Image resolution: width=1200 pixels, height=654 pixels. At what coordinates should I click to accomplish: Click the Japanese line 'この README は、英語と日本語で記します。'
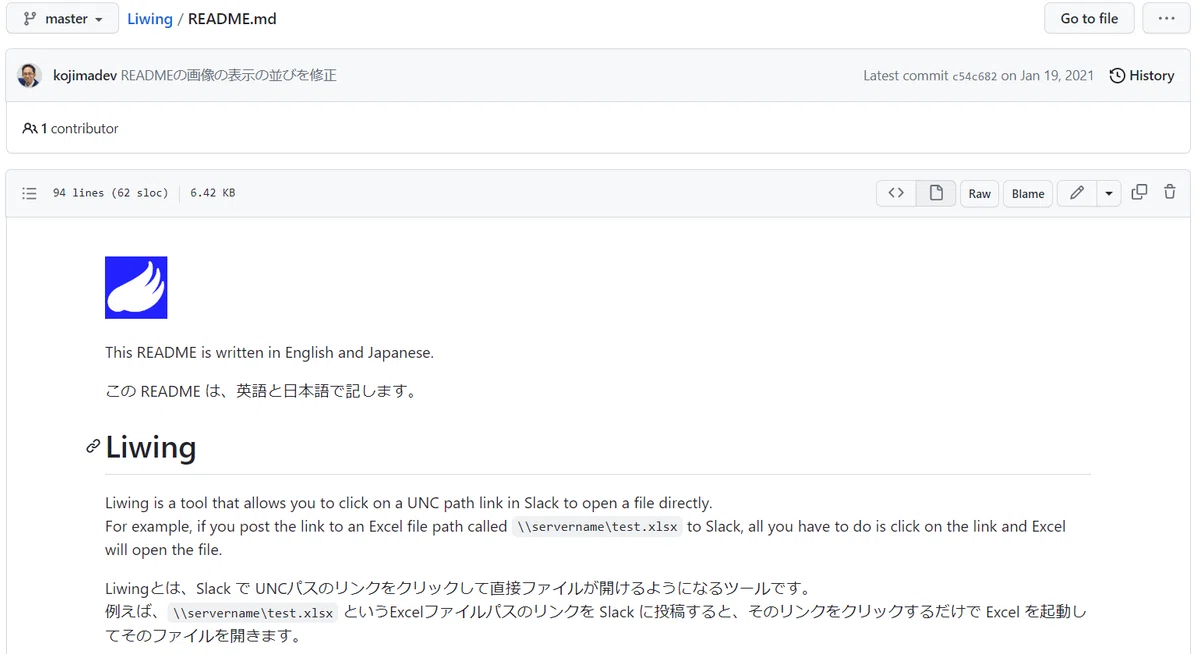tap(261, 391)
